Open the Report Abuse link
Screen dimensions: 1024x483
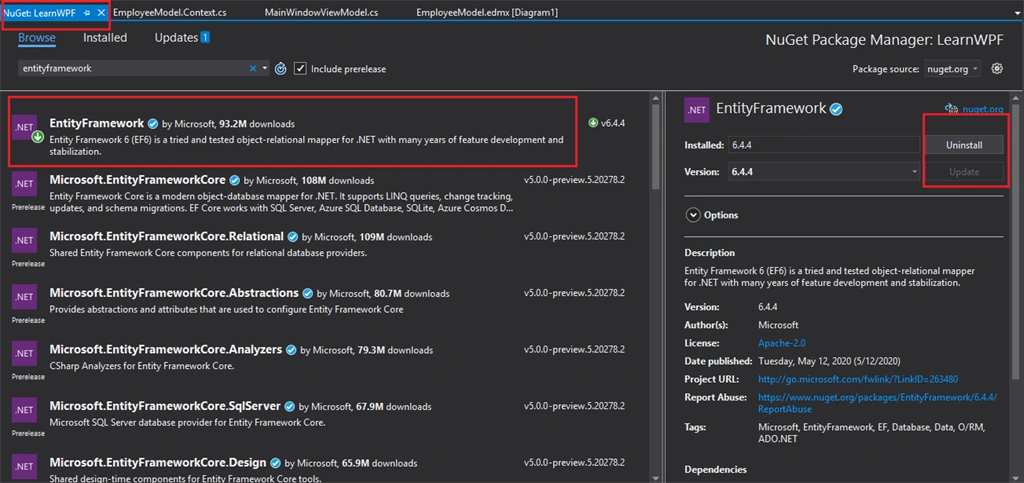(x=878, y=403)
